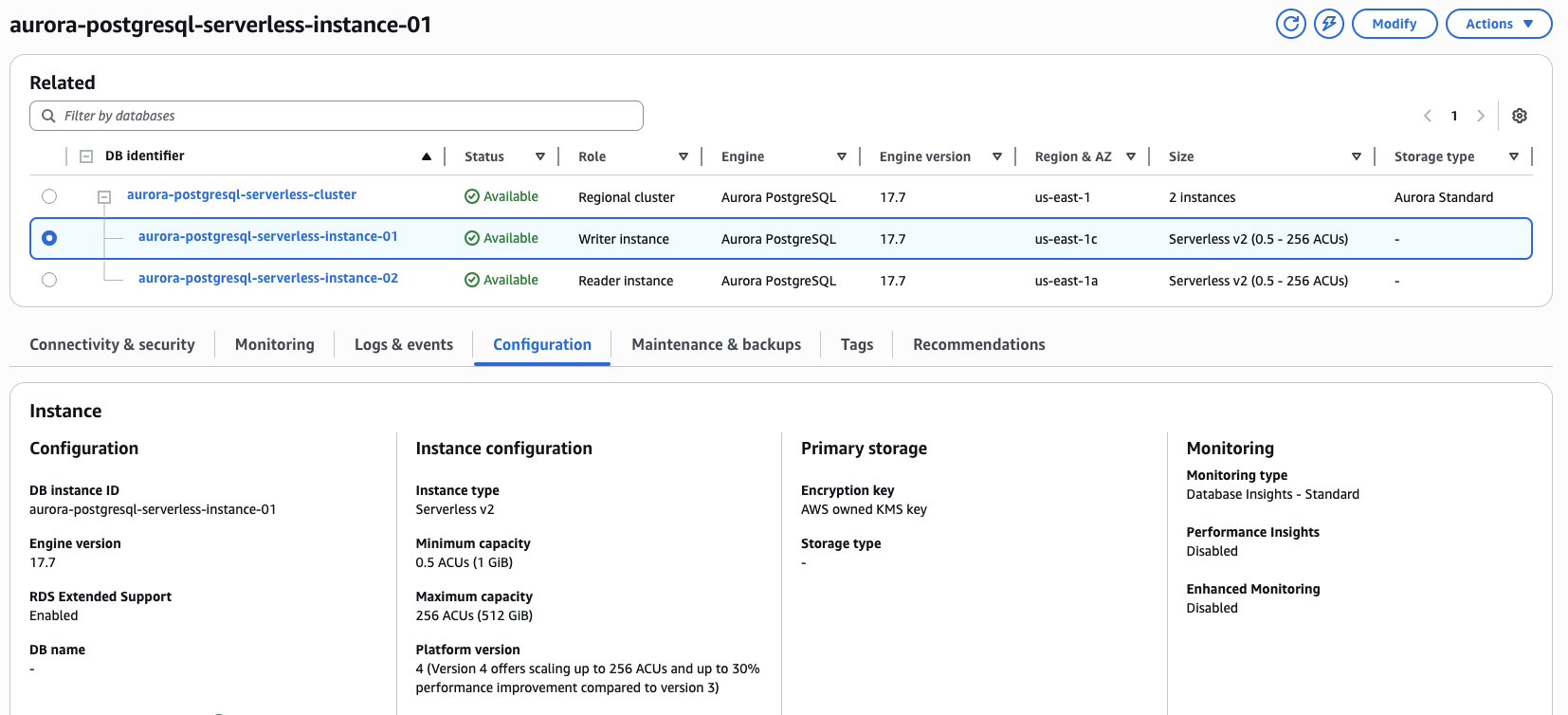Screen dimensions: 1568x715
Task: Open the Maintenance & backups tab
Action: pos(716,344)
